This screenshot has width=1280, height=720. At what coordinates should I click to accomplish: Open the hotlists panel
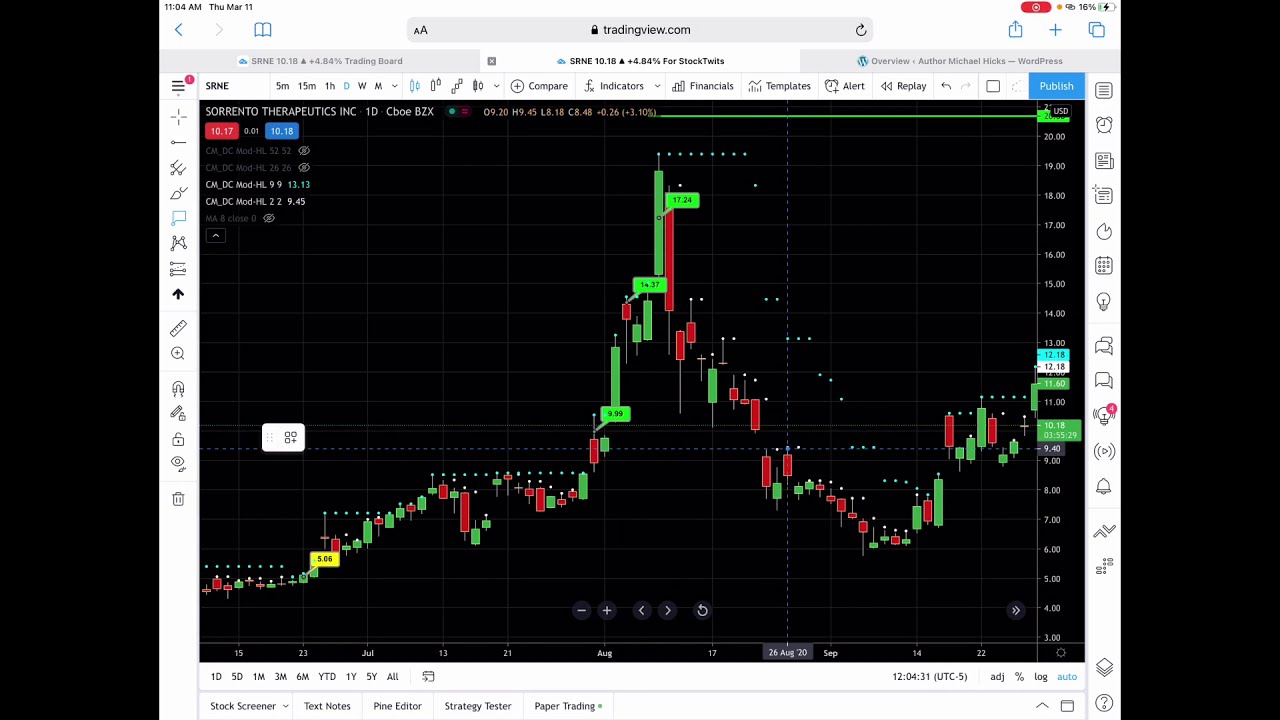(1104, 231)
